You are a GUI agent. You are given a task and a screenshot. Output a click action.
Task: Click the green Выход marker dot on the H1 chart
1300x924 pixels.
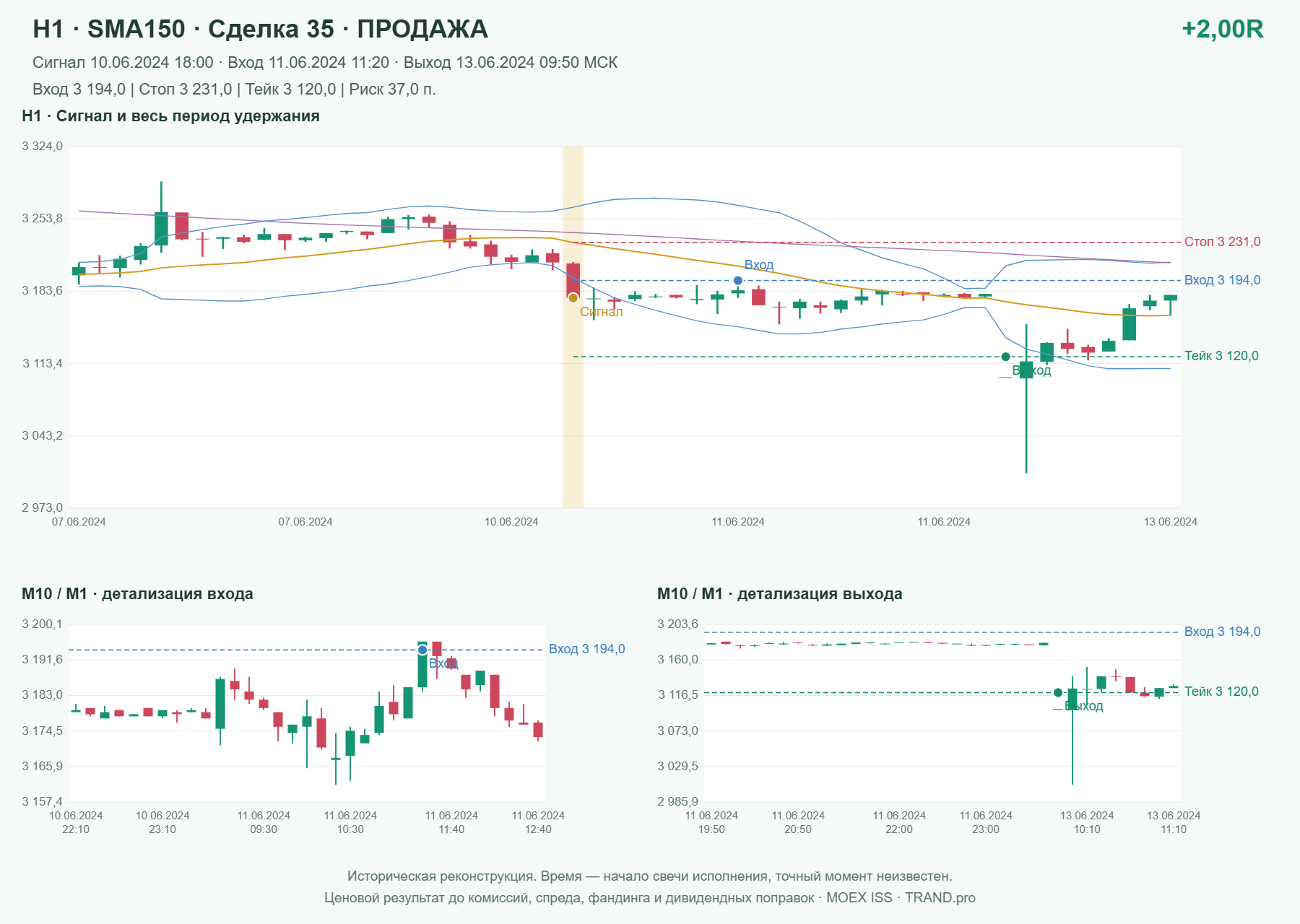tap(1005, 357)
